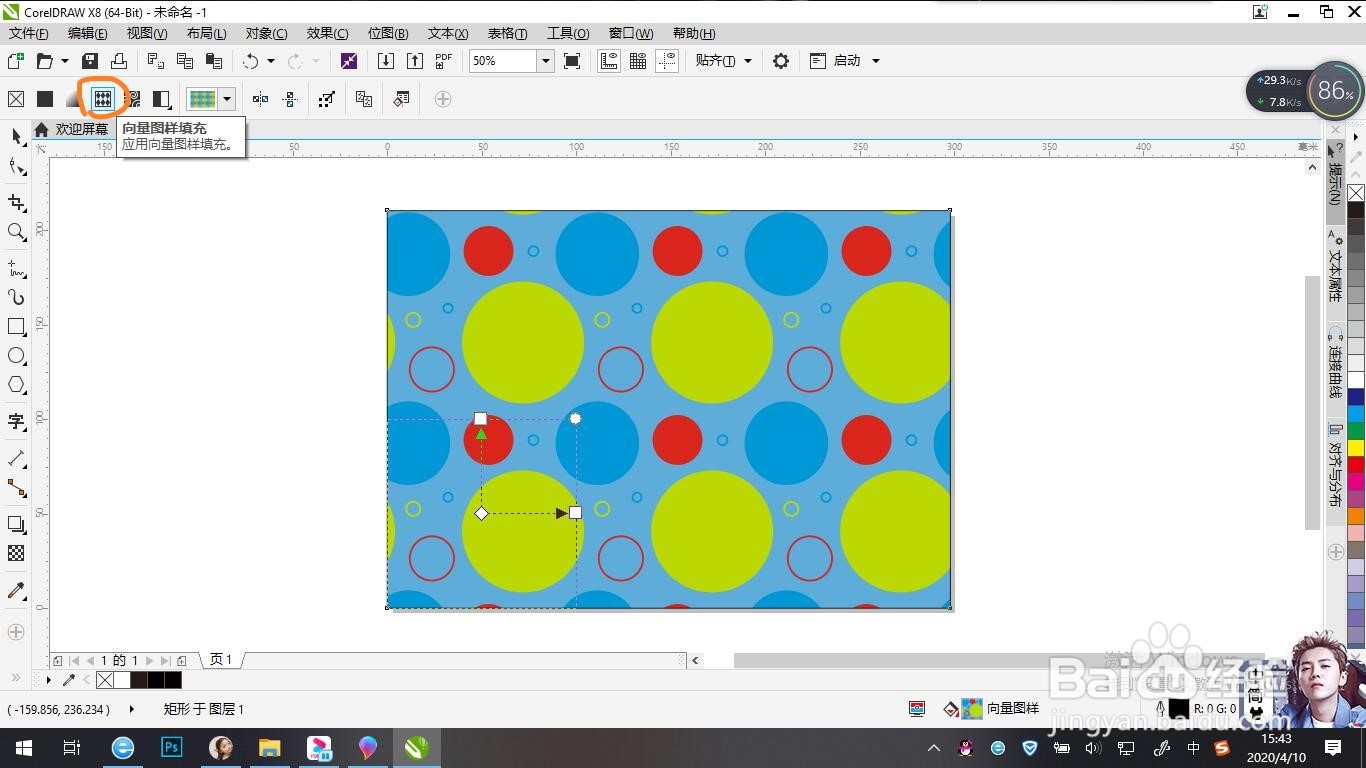Select the Pick tool
The image size is (1366, 768).
pos(16,137)
